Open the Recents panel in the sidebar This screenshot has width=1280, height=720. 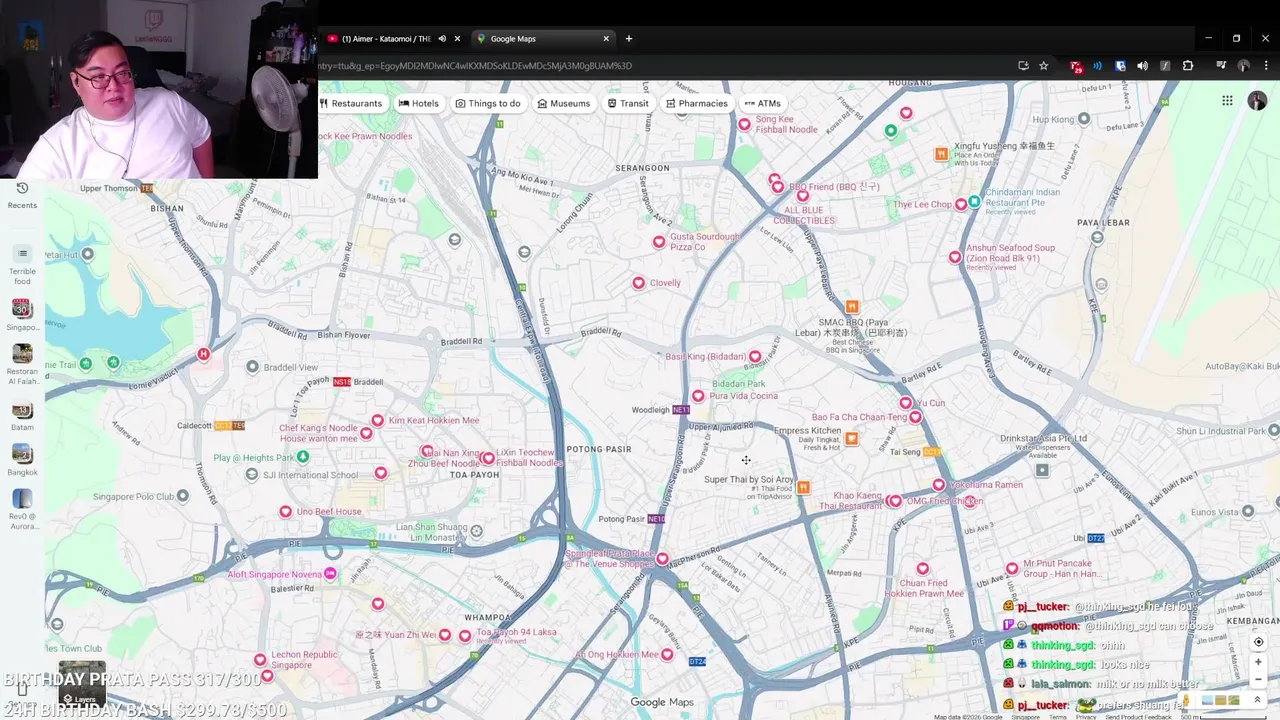(22, 195)
